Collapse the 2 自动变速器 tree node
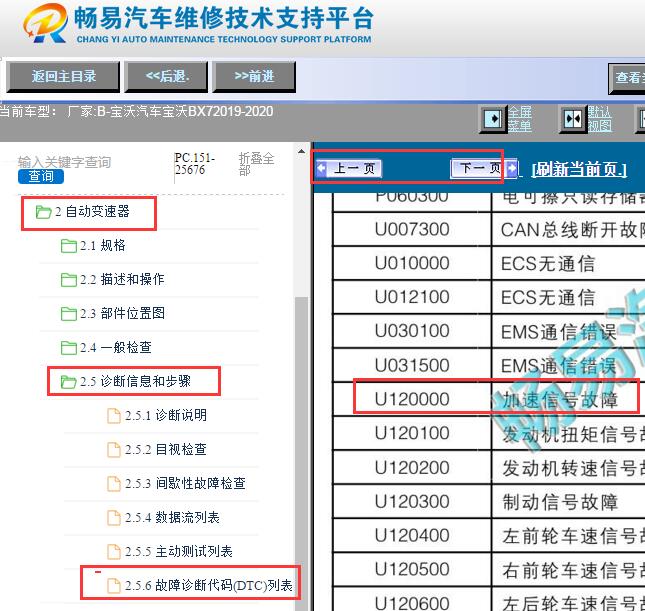Image resolution: width=645 pixels, height=611 pixels. tap(92, 212)
